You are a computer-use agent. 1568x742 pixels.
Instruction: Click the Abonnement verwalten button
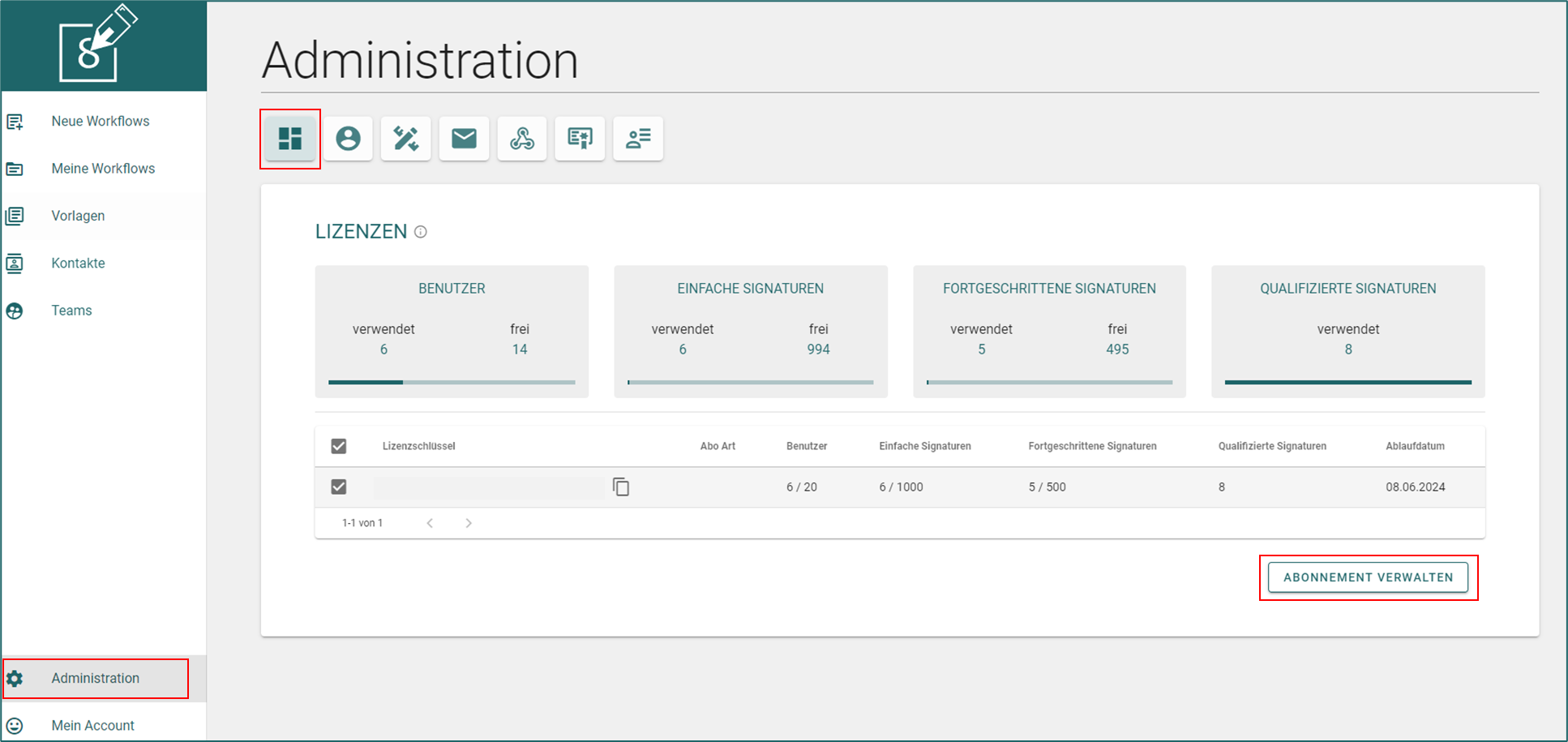click(1368, 577)
